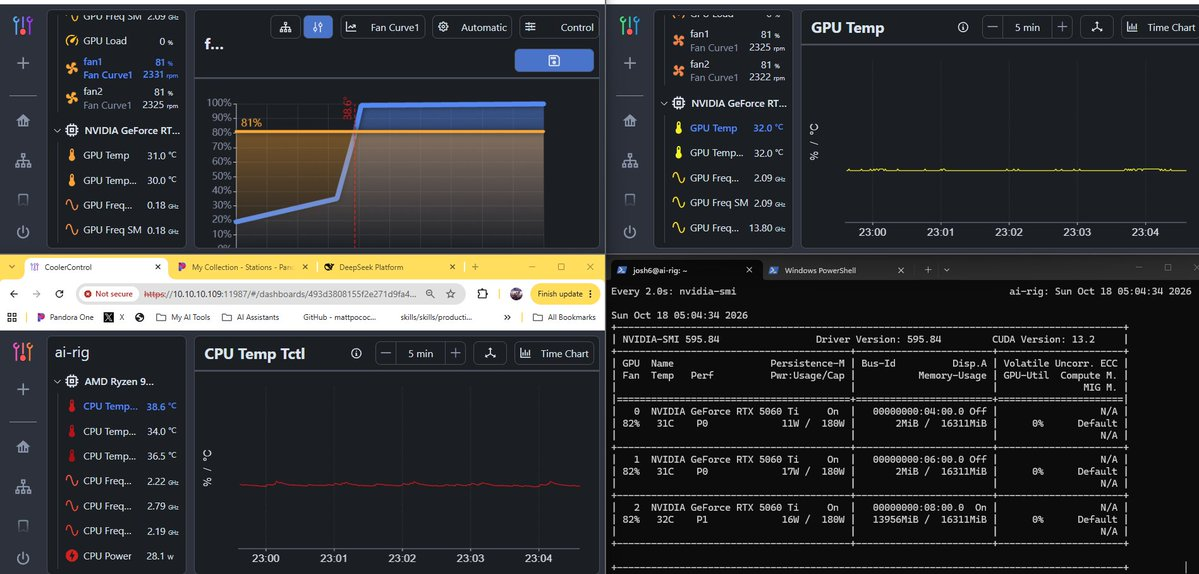Open the All Bookmarks folder

coord(564,317)
